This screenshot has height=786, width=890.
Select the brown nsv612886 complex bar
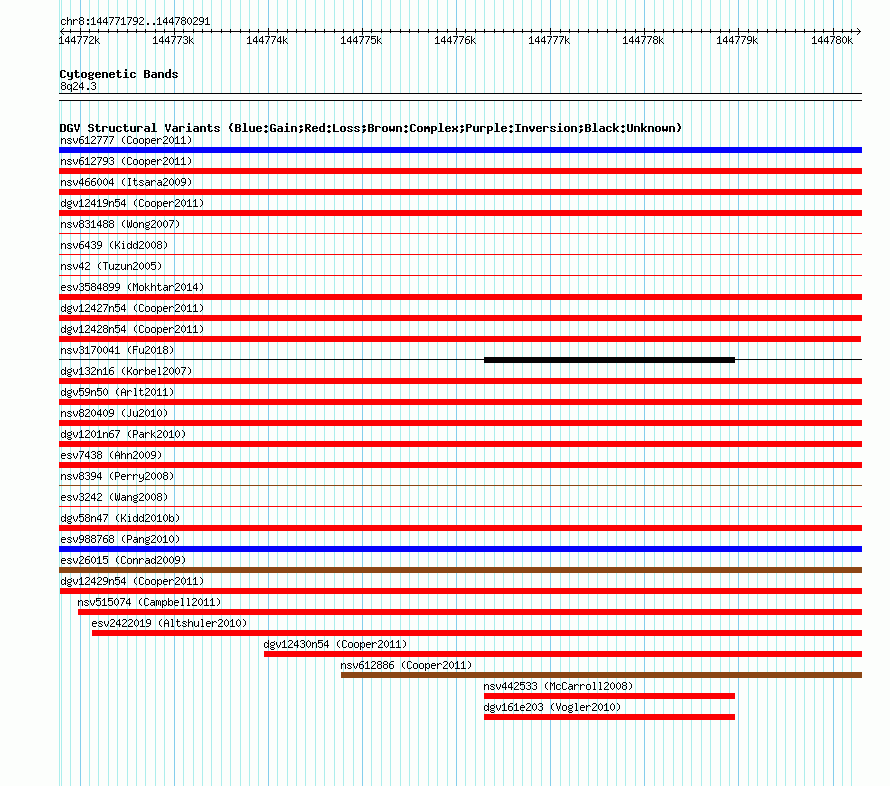point(601,675)
